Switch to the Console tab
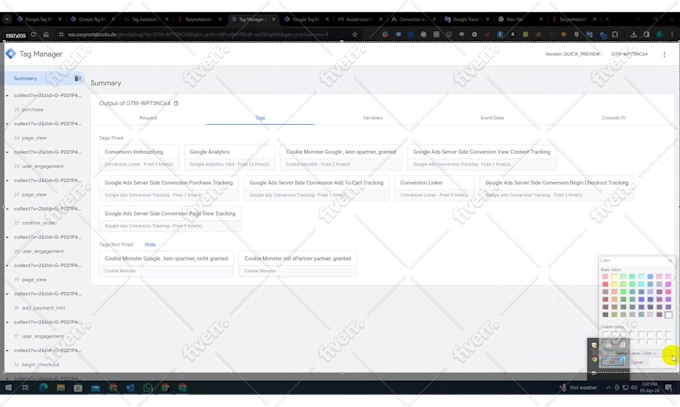This screenshot has width=680, height=407. 613,118
